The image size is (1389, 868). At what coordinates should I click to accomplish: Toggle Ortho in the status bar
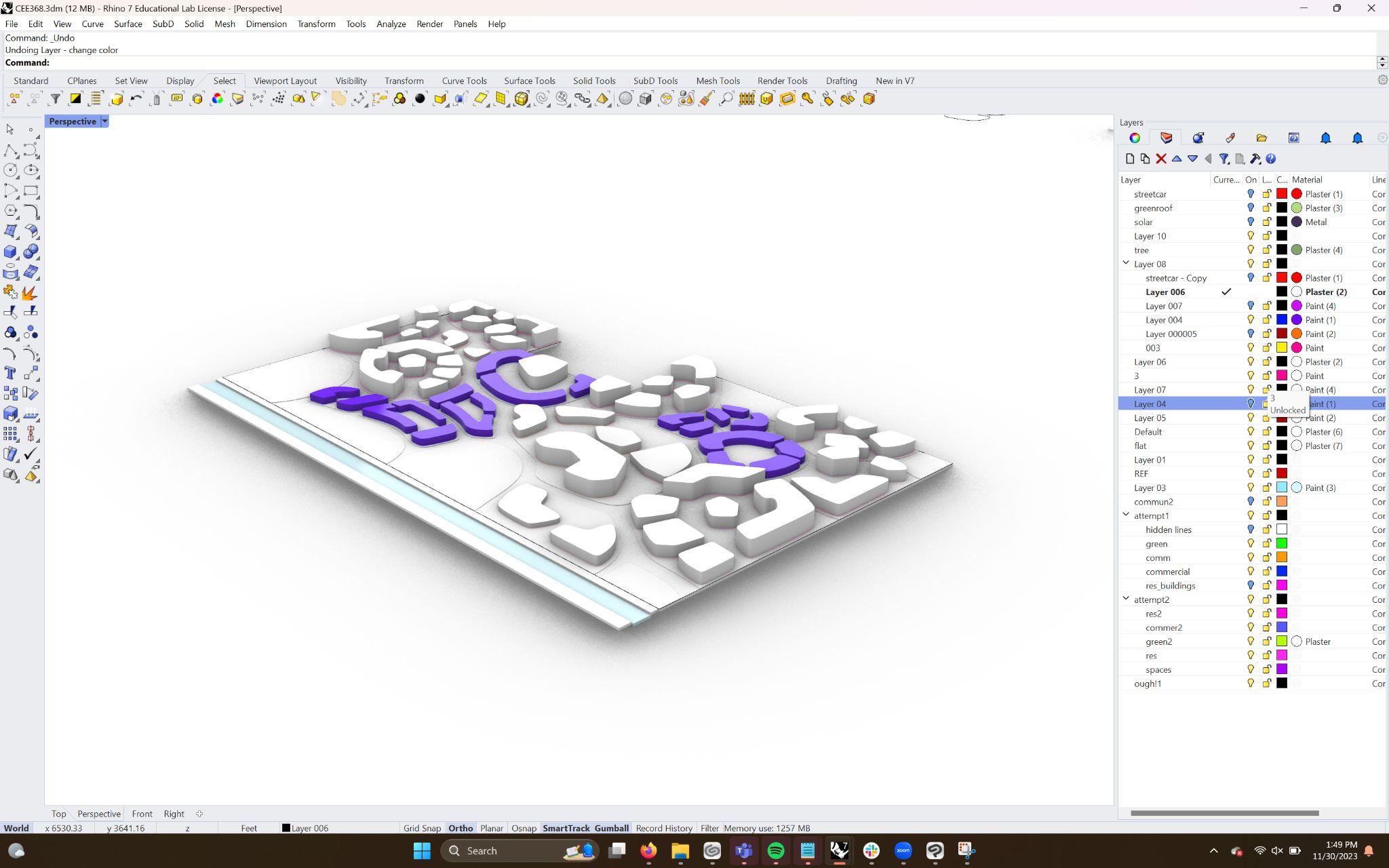point(460,828)
